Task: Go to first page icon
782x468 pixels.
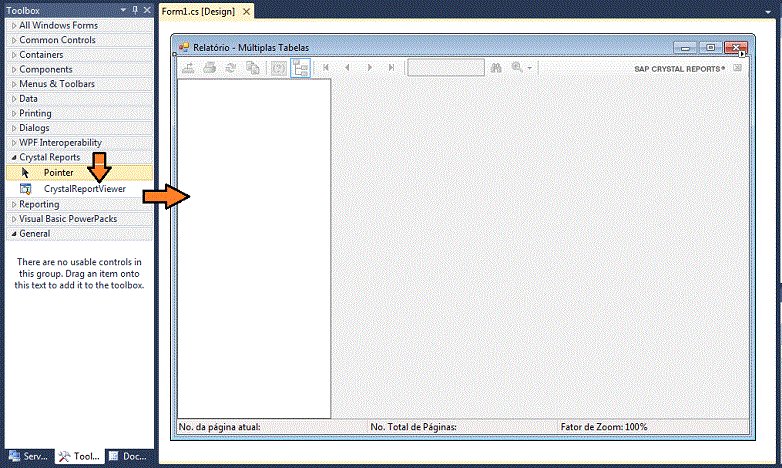Action: [326, 67]
